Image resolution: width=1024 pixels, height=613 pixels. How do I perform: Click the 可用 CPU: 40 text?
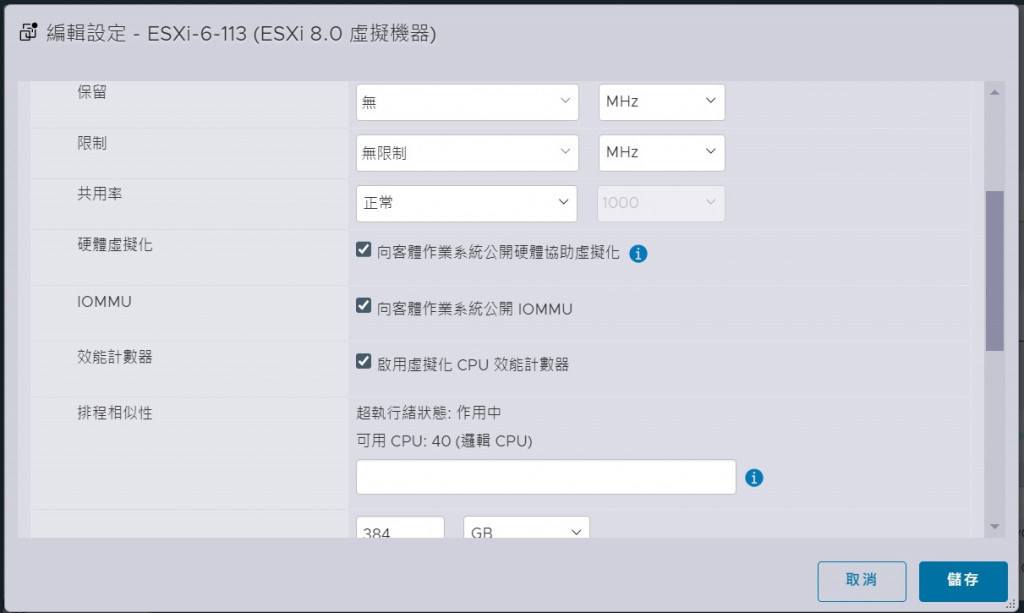pyautogui.click(x=444, y=441)
